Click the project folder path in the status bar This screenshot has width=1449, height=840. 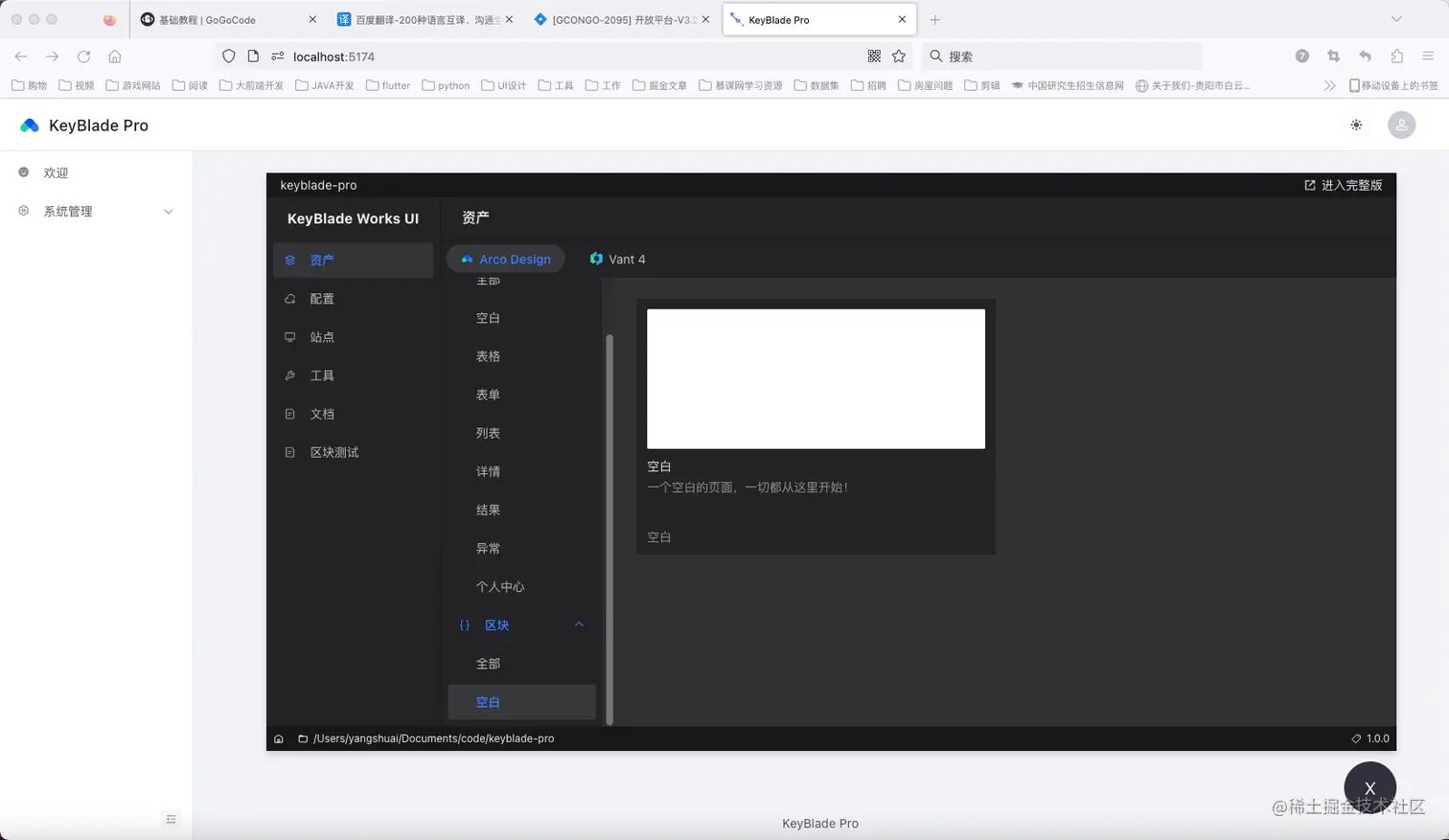(x=426, y=738)
